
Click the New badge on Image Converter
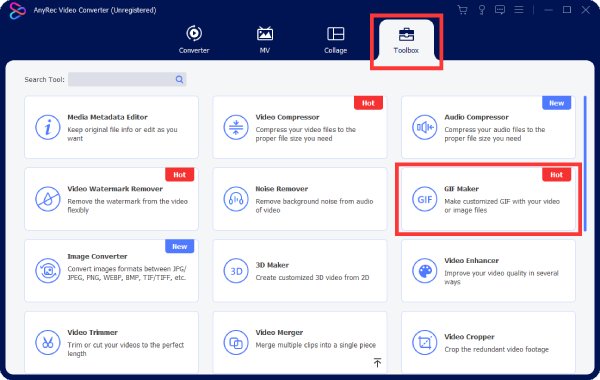(179, 246)
